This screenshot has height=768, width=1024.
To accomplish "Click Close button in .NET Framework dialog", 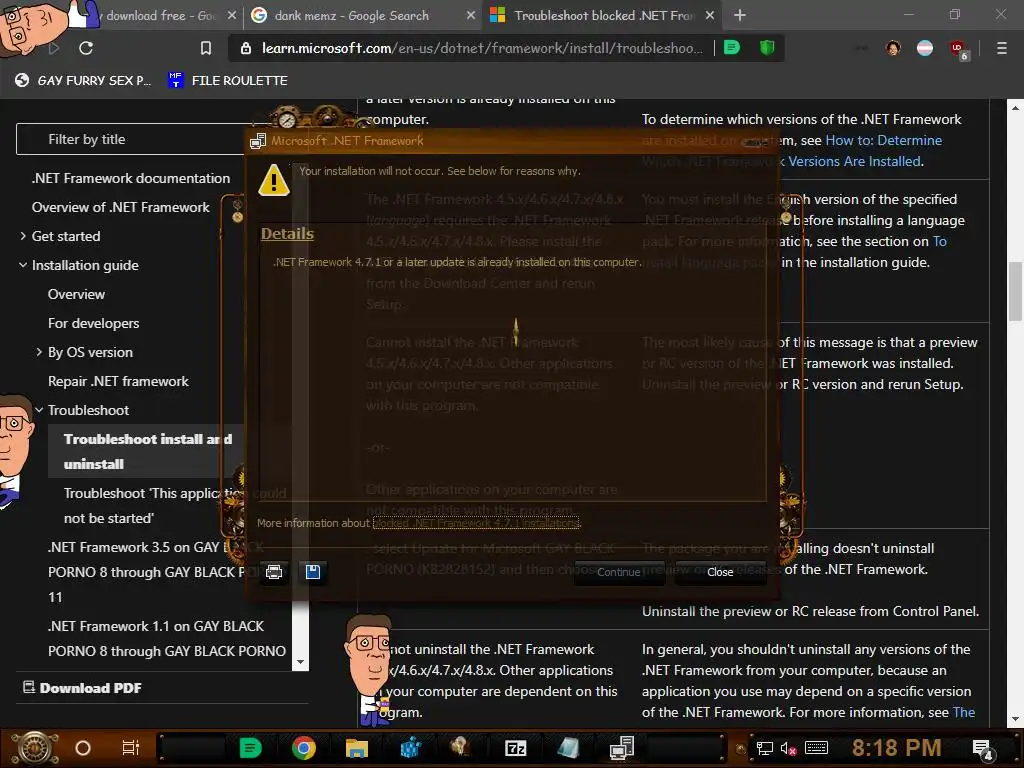I will pyautogui.click(x=720, y=572).
